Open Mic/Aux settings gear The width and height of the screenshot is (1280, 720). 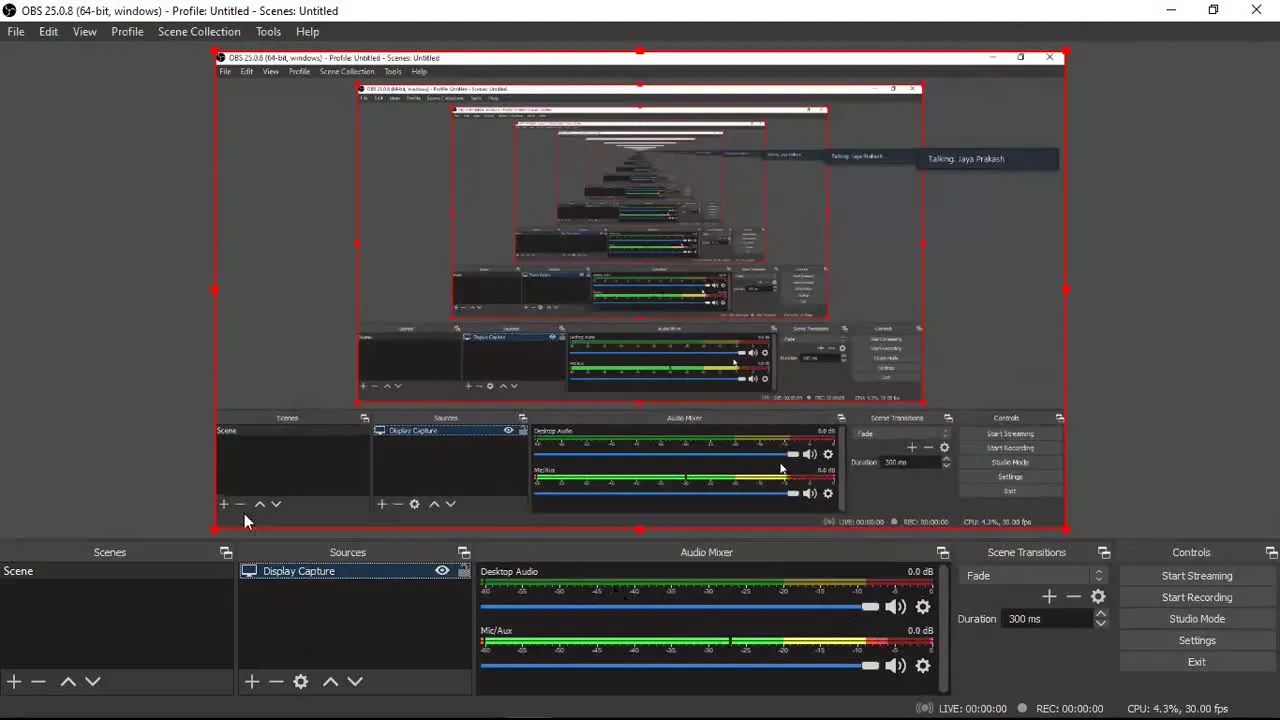click(923, 665)
